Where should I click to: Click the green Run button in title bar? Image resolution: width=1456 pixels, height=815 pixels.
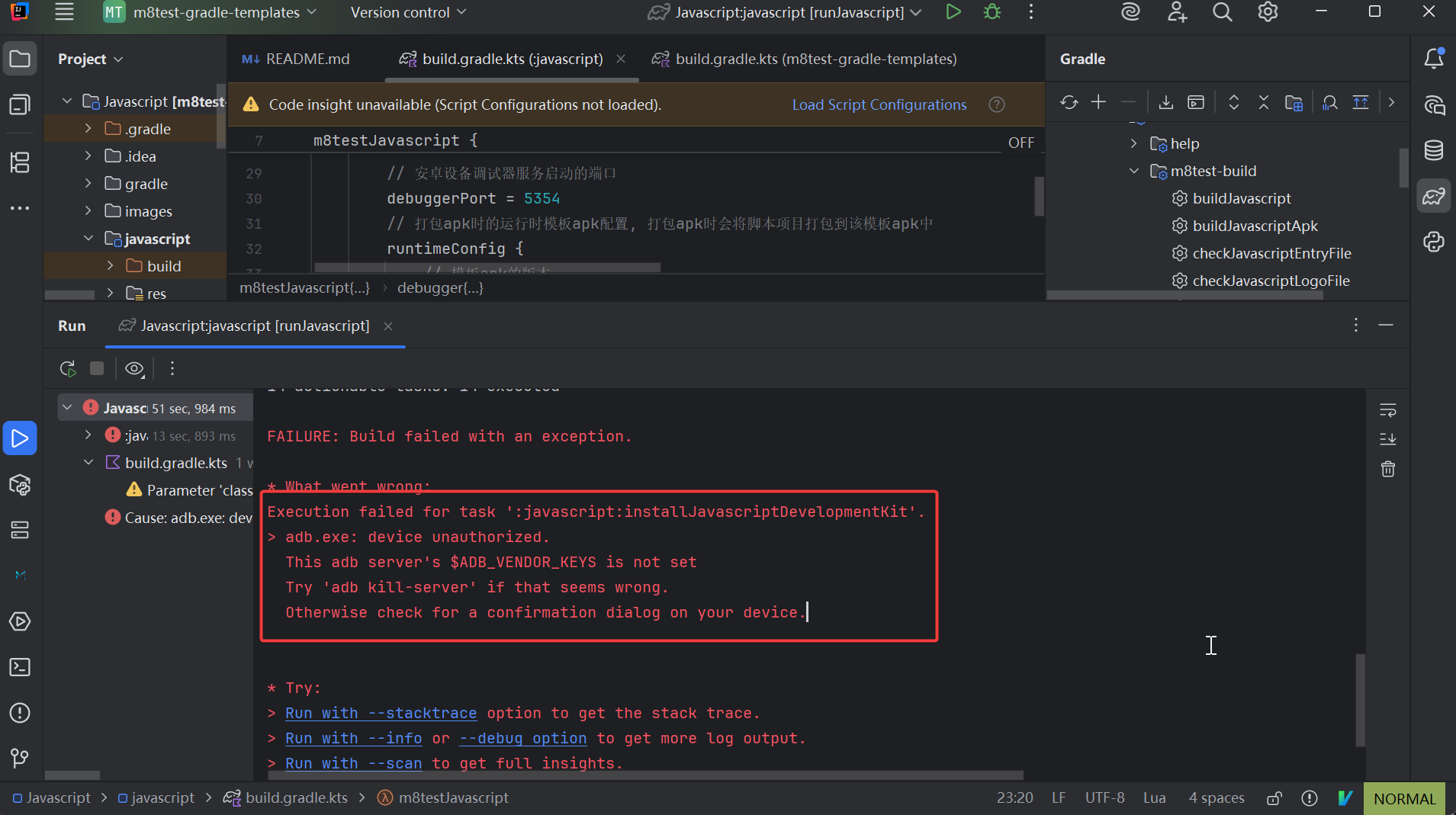[x=953, y=12]
